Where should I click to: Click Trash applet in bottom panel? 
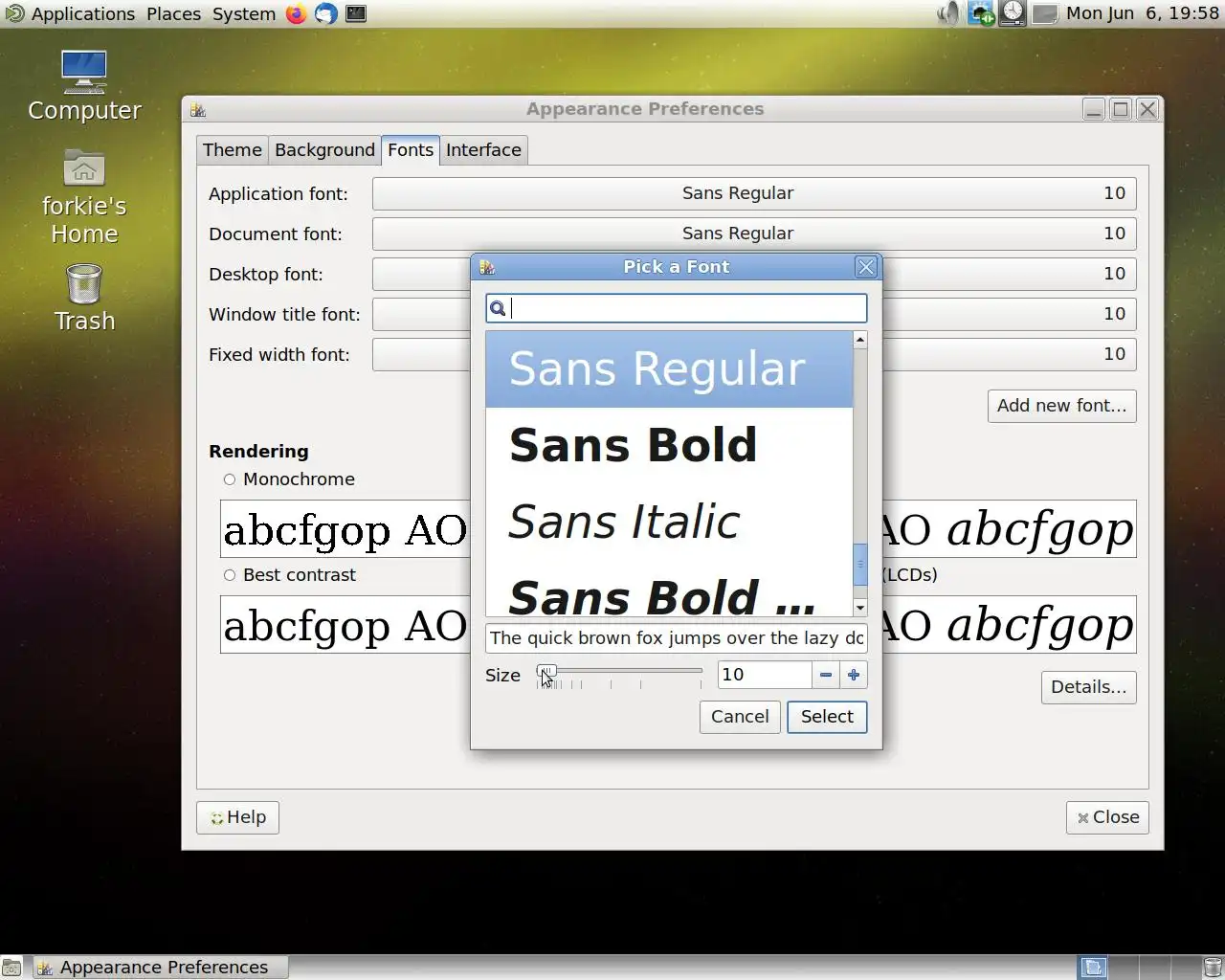coord(1213,968)
